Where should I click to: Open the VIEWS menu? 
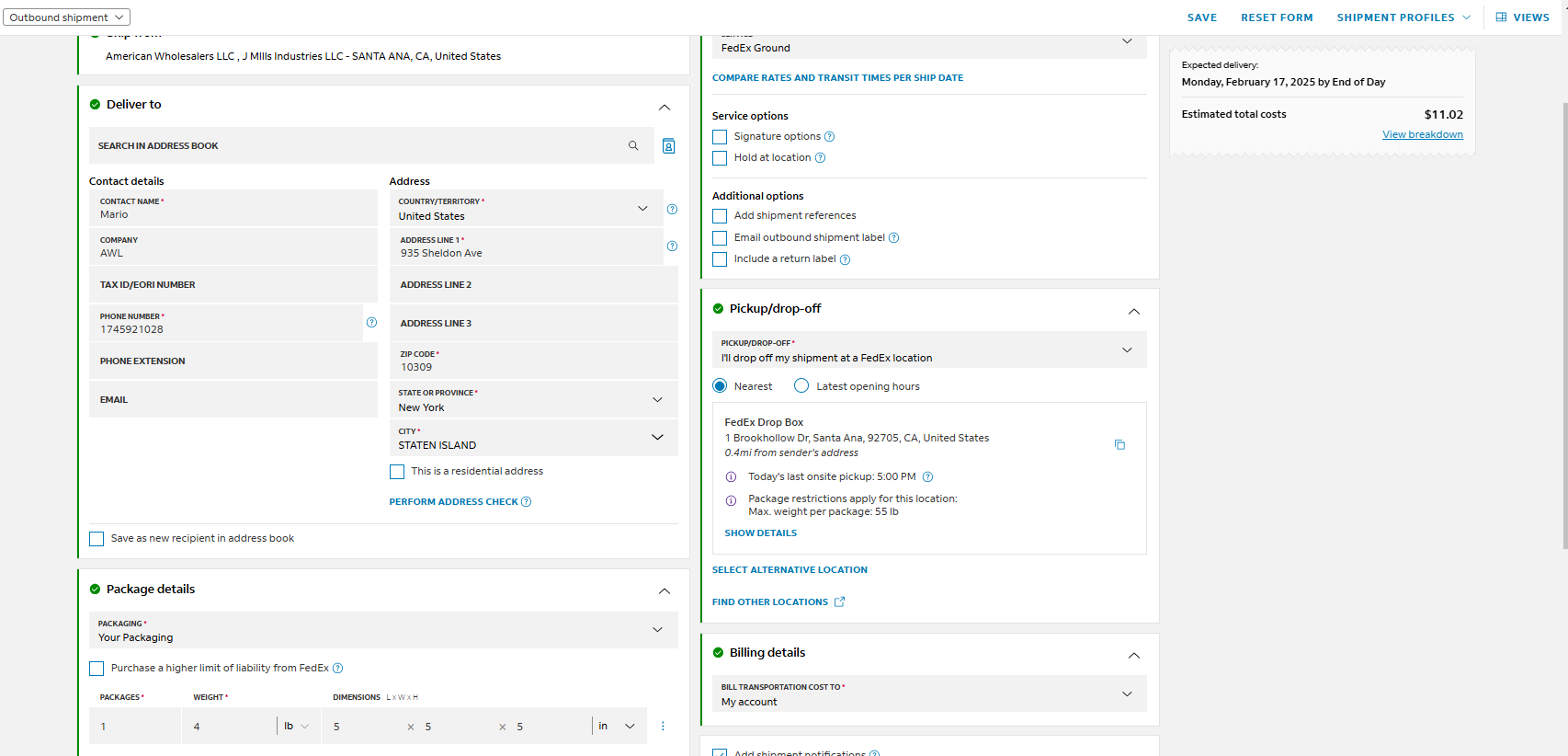(1522, 17)
